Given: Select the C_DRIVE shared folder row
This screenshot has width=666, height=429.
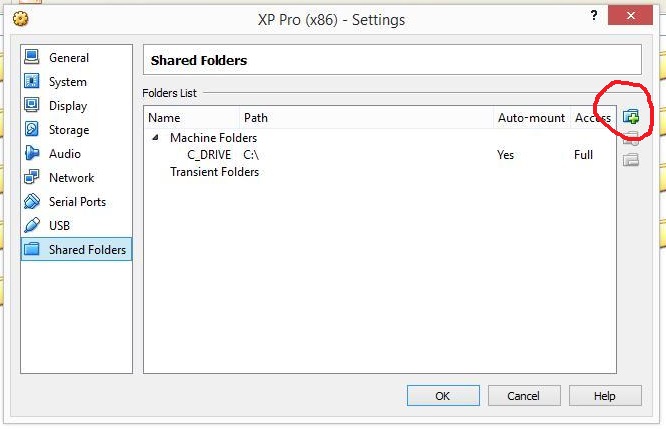Looking at the screenshot, I should [209, 155].
